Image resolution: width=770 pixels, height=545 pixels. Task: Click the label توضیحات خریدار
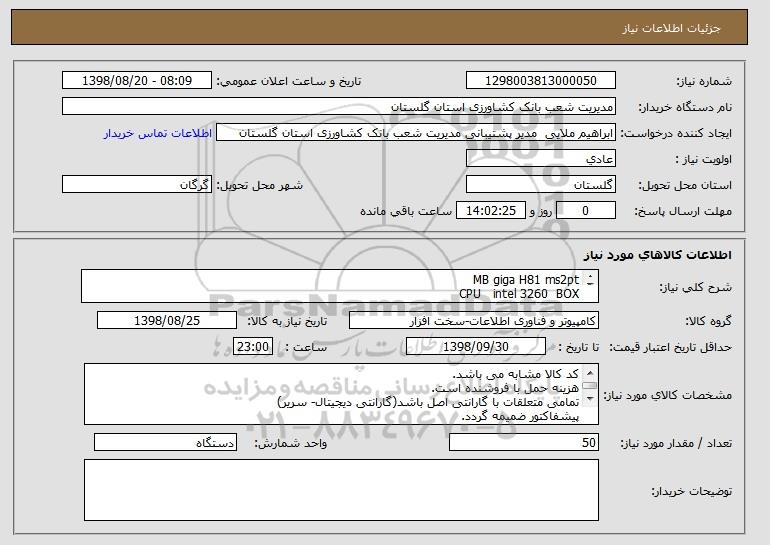[691, 491]
